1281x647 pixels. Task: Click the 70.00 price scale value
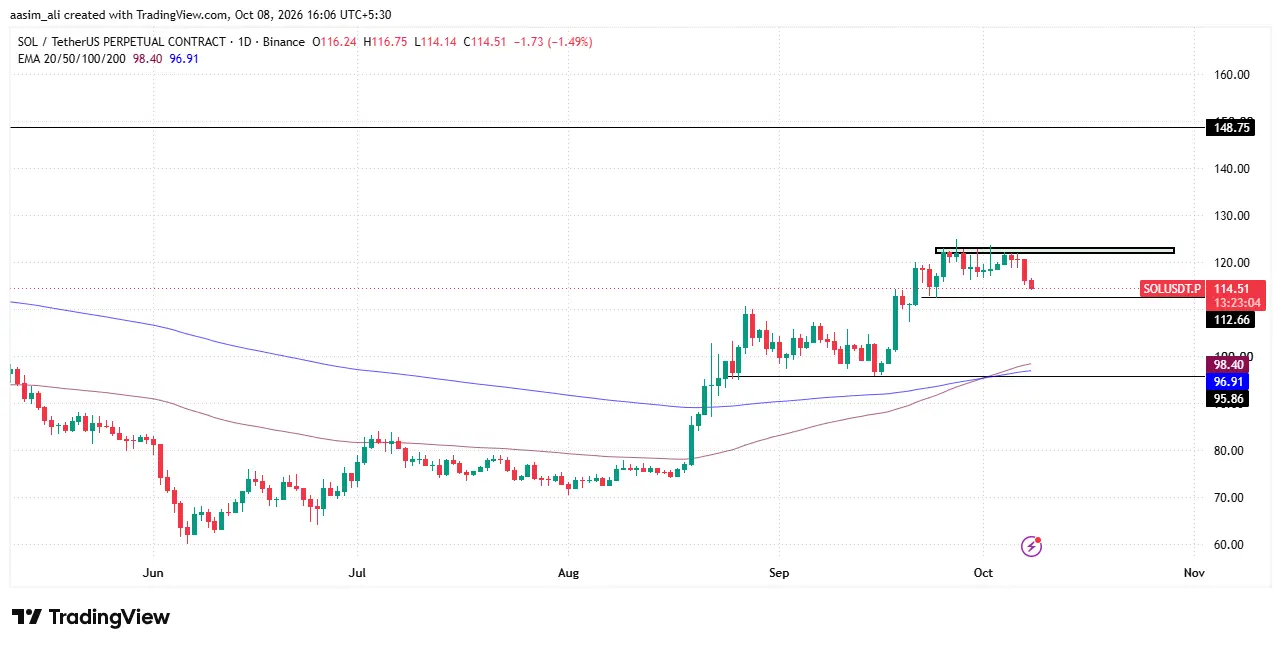(1229, 497)
